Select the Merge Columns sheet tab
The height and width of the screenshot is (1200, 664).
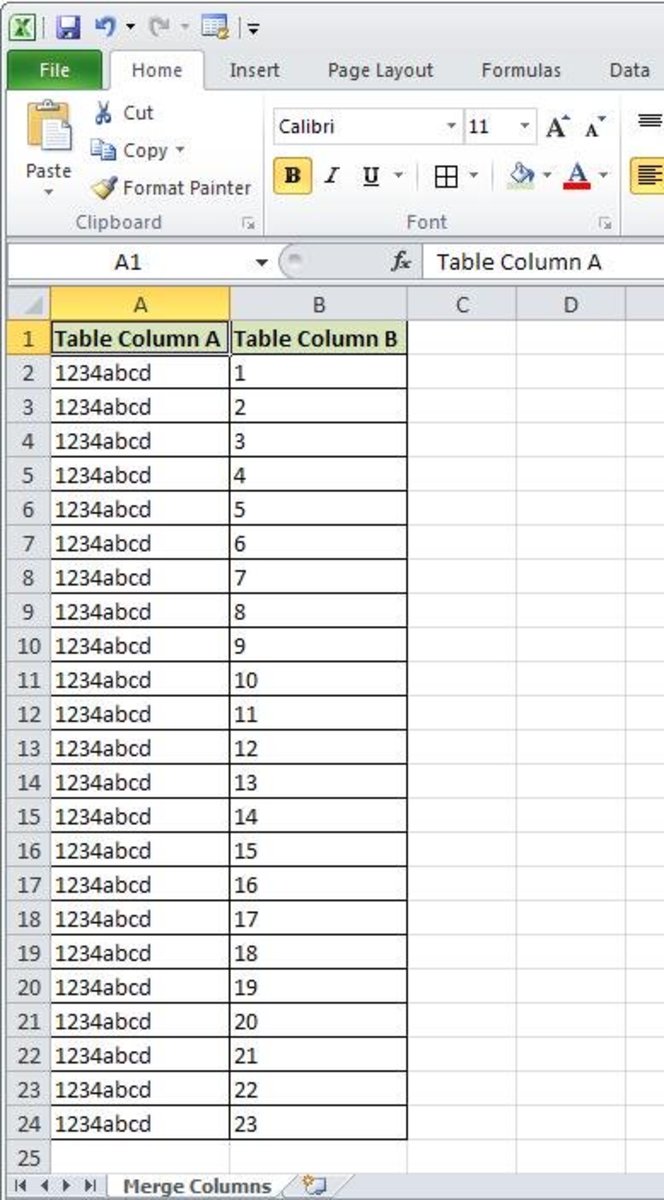tap(194, 1184)
